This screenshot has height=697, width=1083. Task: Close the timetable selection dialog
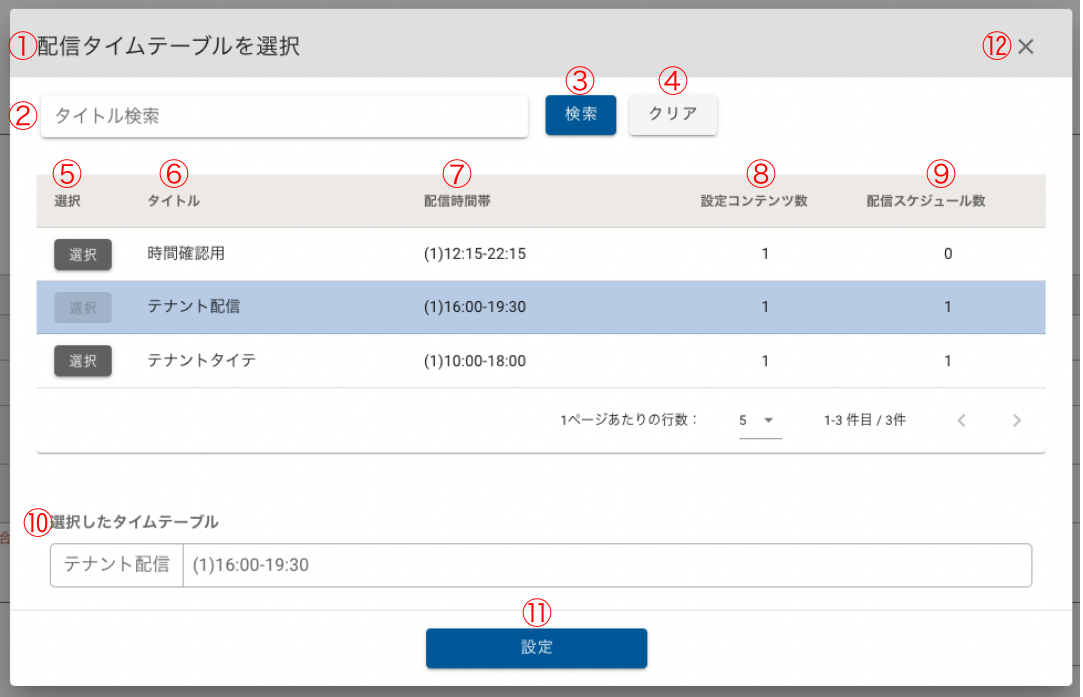(1025, 47)
